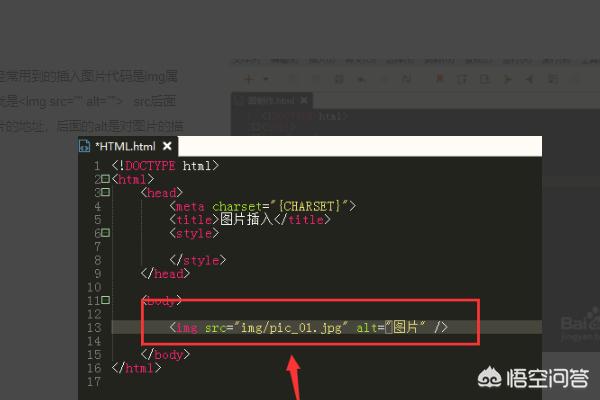Click the red icon in the background toolbar
This screenshot has width=600, height=400.
tap(439, 78)
